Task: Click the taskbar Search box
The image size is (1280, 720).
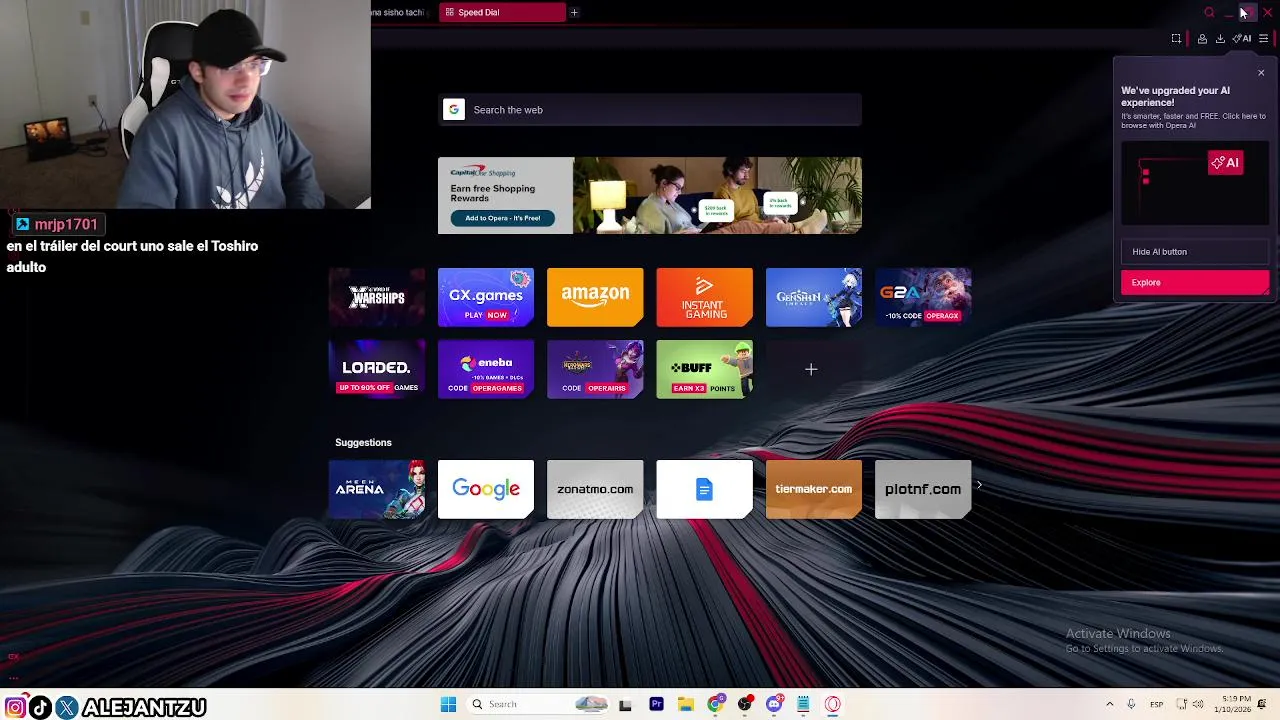Action: [539, 704]
